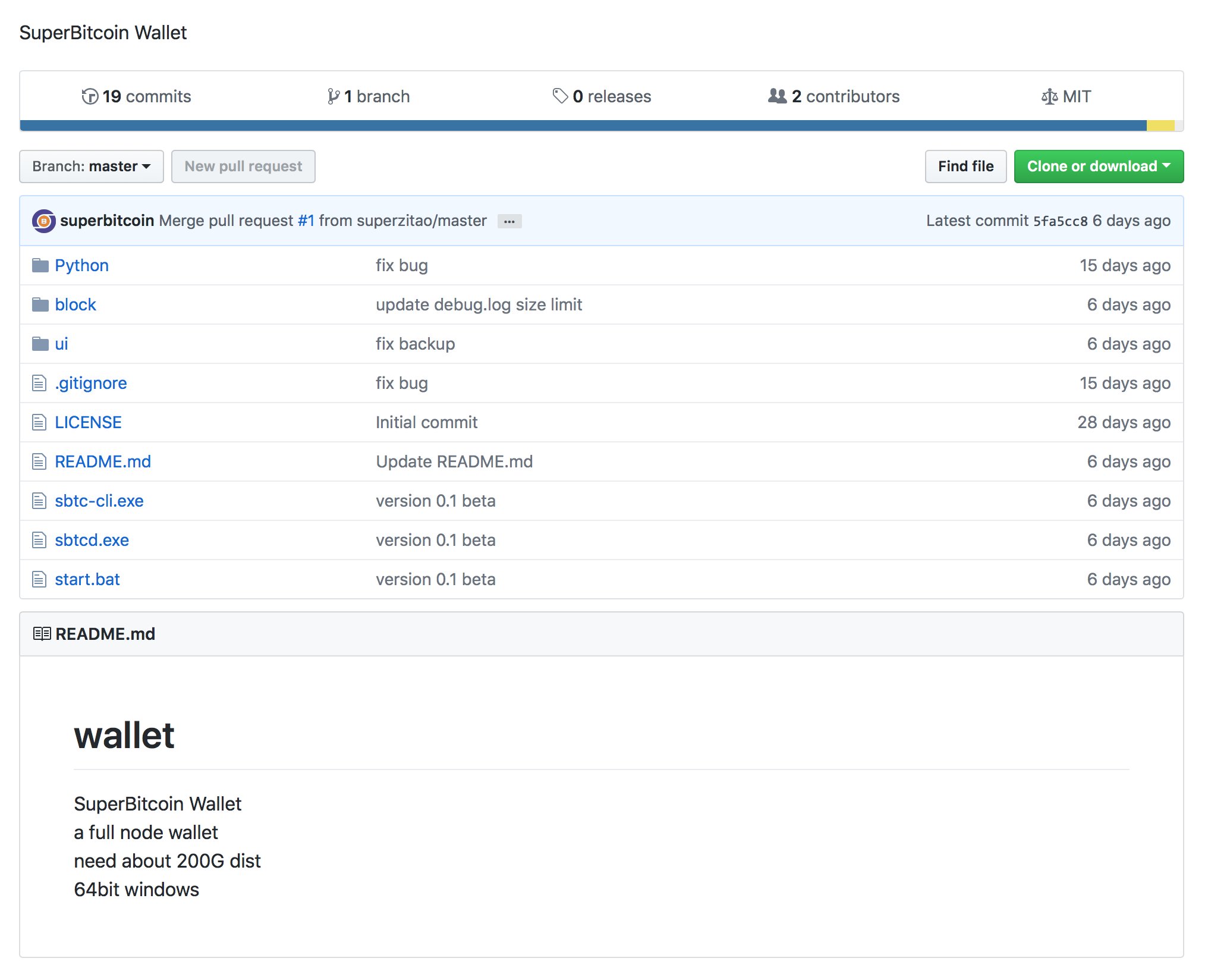Image resolution: width=1208 pixels, height=980 pixels.
Task: Open the Branch: master selector
Action: pyautogui.click(x=91, y=167)
